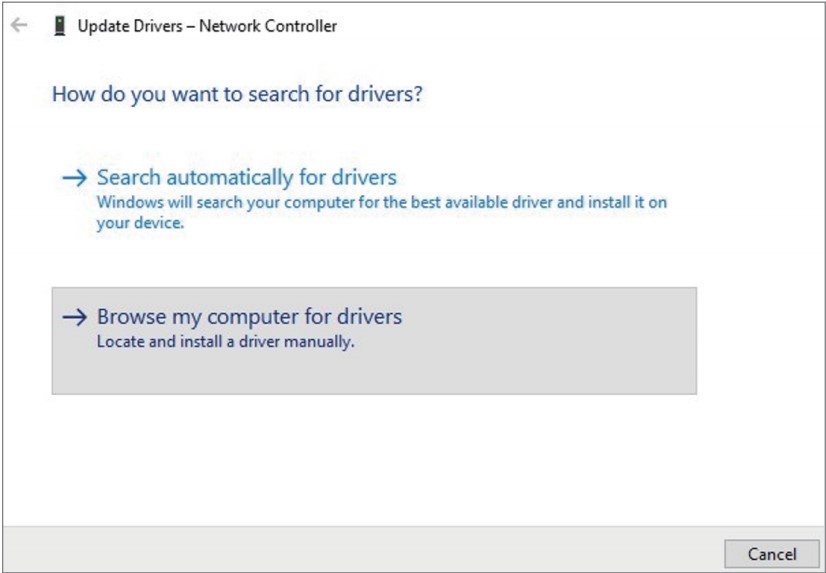Image resolution: width=826 pixels, height=573 pixels.
Task: Click the 'How do you want to search' heading
Action: point(237,95)
